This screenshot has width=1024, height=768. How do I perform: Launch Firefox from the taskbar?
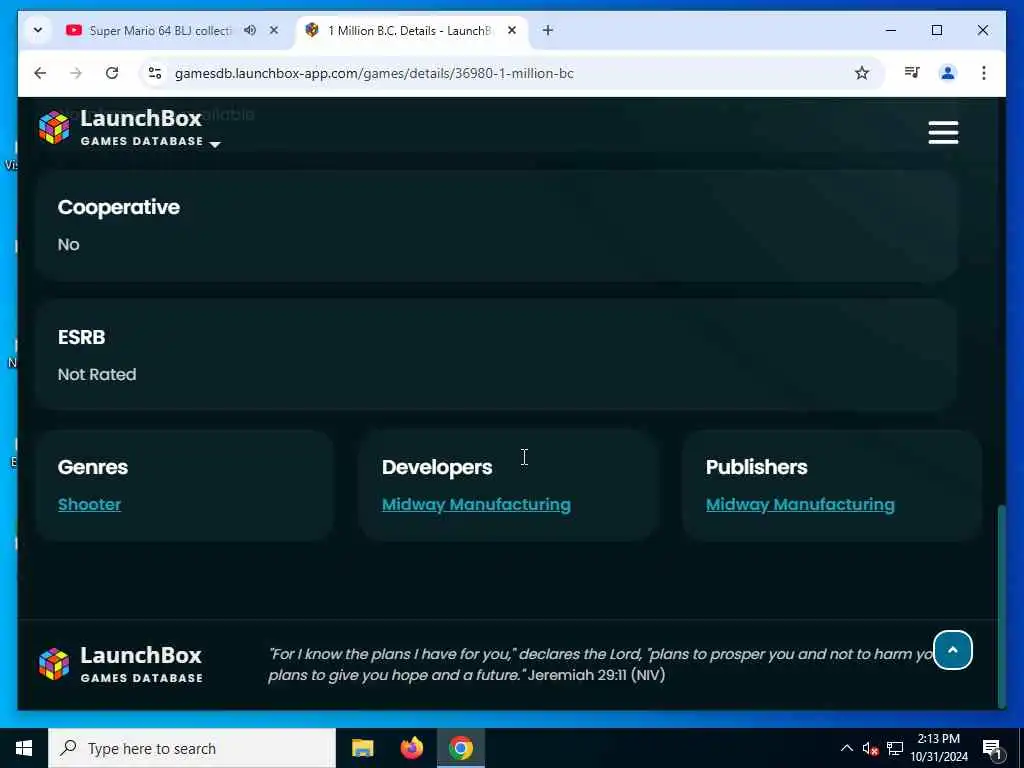point(411,748)
